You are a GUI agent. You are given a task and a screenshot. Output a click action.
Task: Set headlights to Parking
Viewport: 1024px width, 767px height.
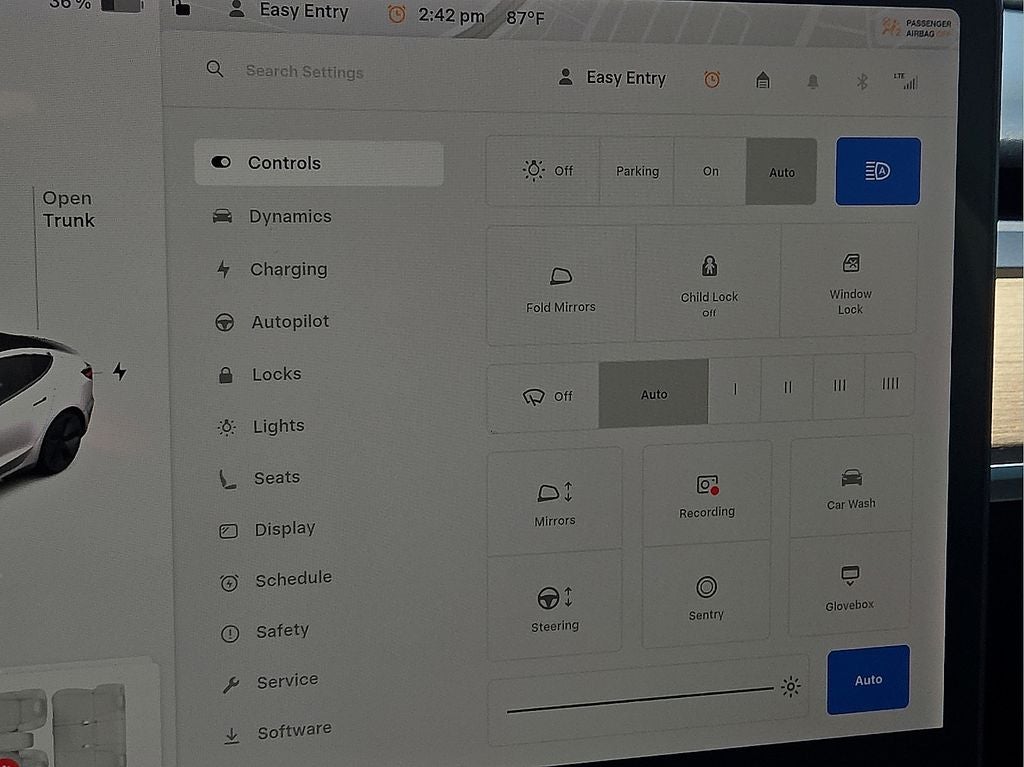637,172
